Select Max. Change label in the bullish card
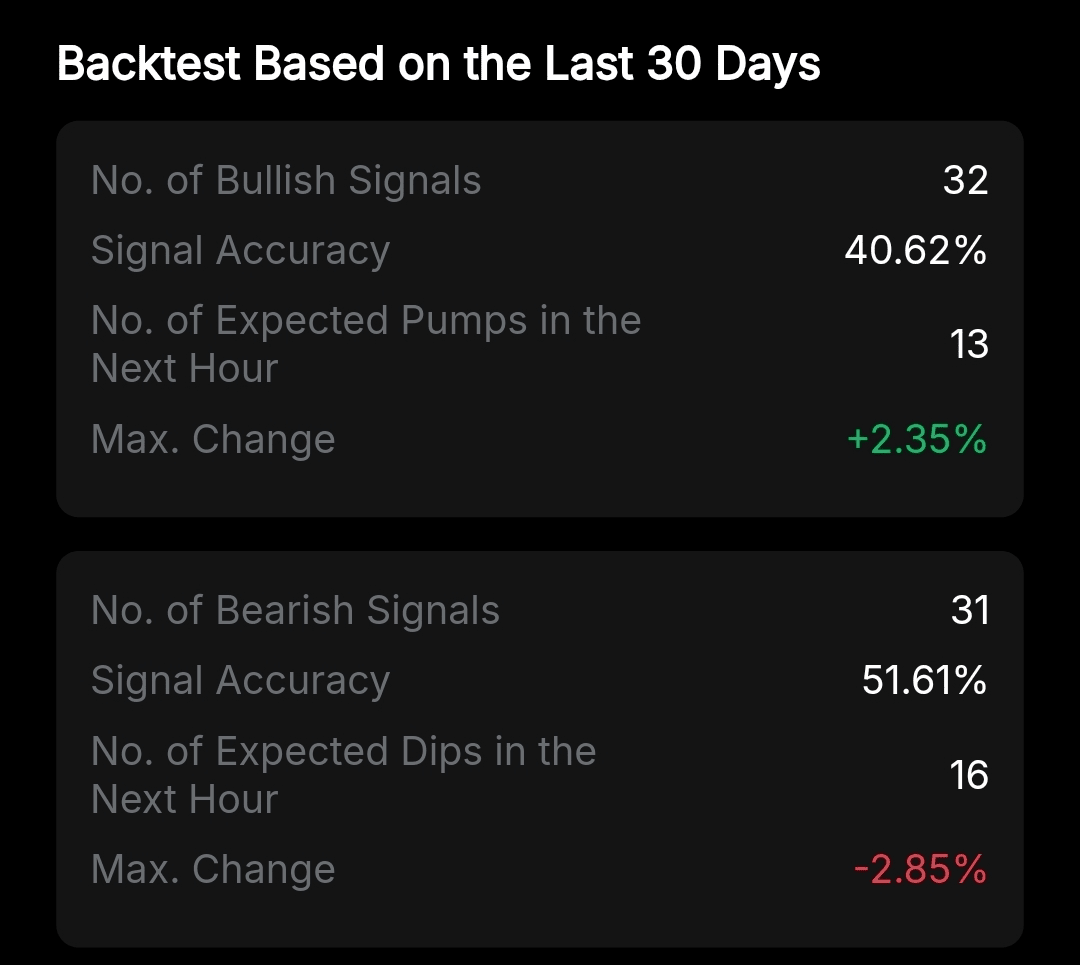 click(213, 439)
